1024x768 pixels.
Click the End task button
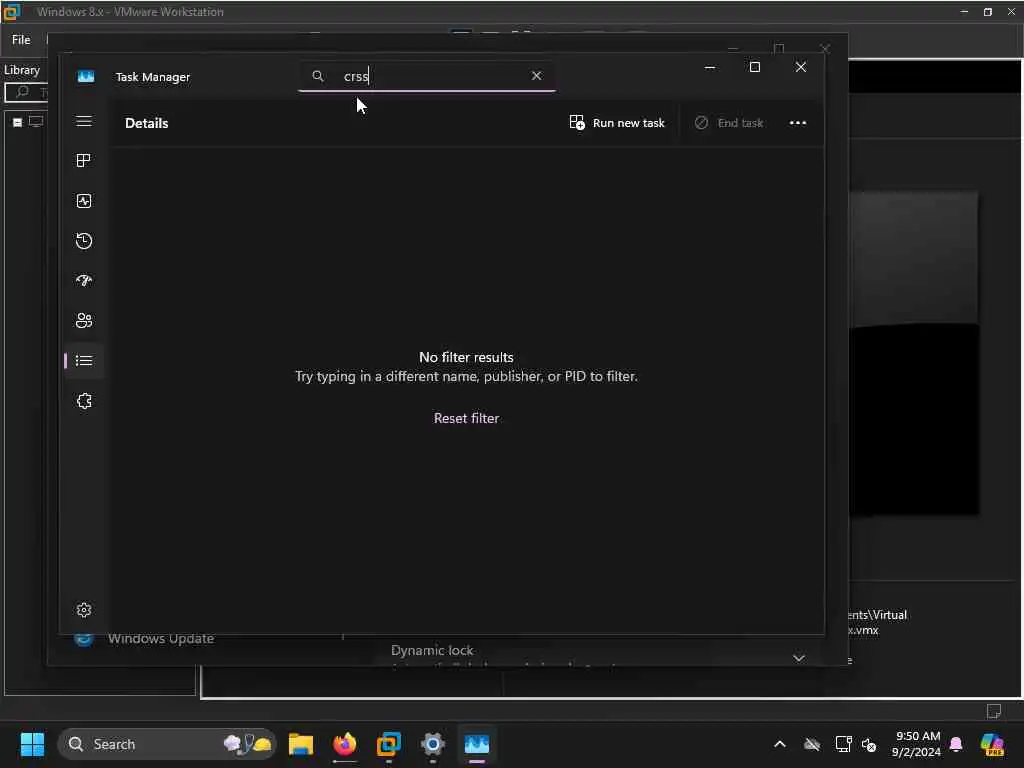[729, 123]
